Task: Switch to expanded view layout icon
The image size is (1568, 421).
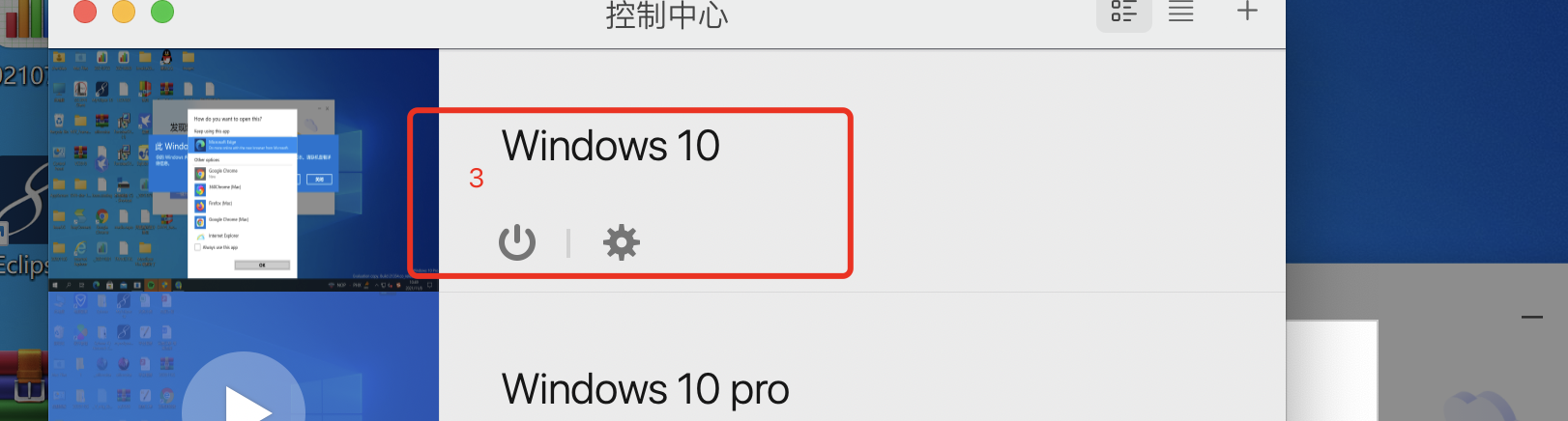Action: tap(1123, 12)
